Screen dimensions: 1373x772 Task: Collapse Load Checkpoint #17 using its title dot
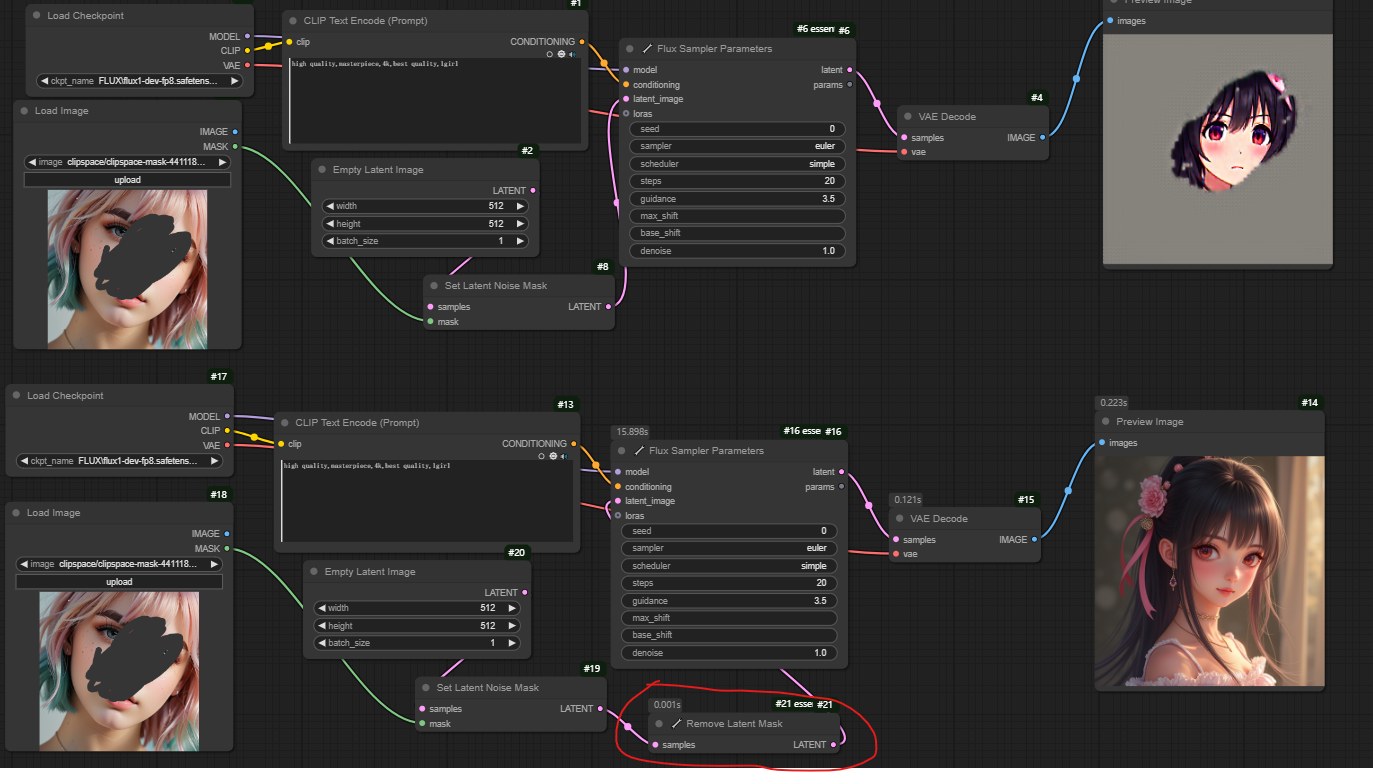click(17, 396)
